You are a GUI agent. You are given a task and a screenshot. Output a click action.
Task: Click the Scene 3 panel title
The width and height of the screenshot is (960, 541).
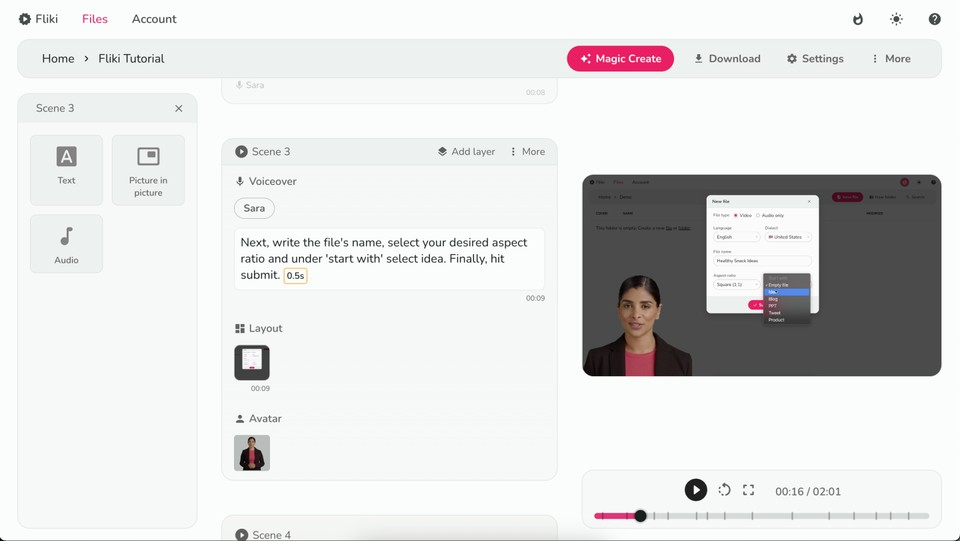(55, 108)
